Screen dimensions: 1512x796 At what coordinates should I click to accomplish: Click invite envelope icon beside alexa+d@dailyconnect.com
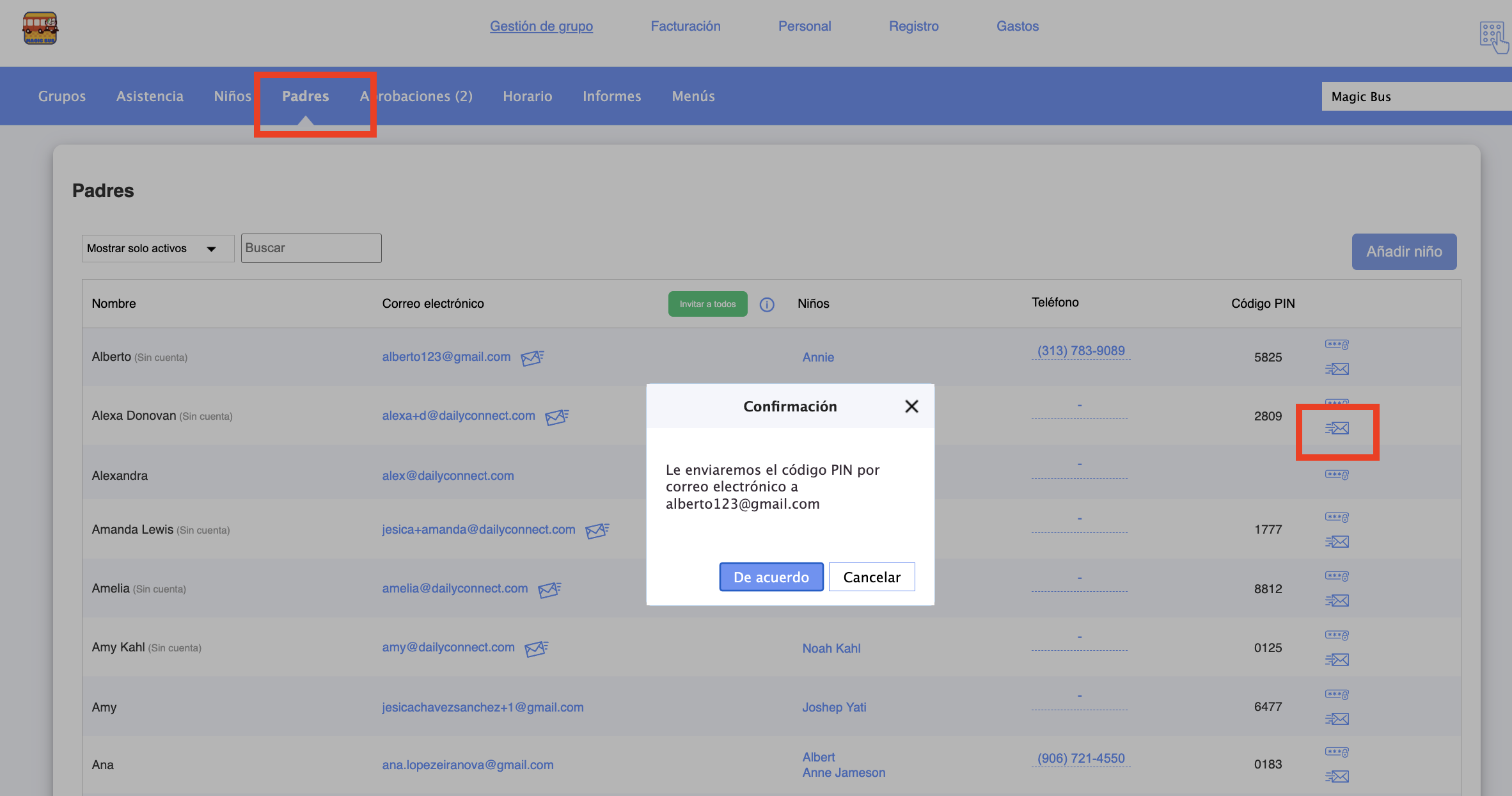point(556,417)
